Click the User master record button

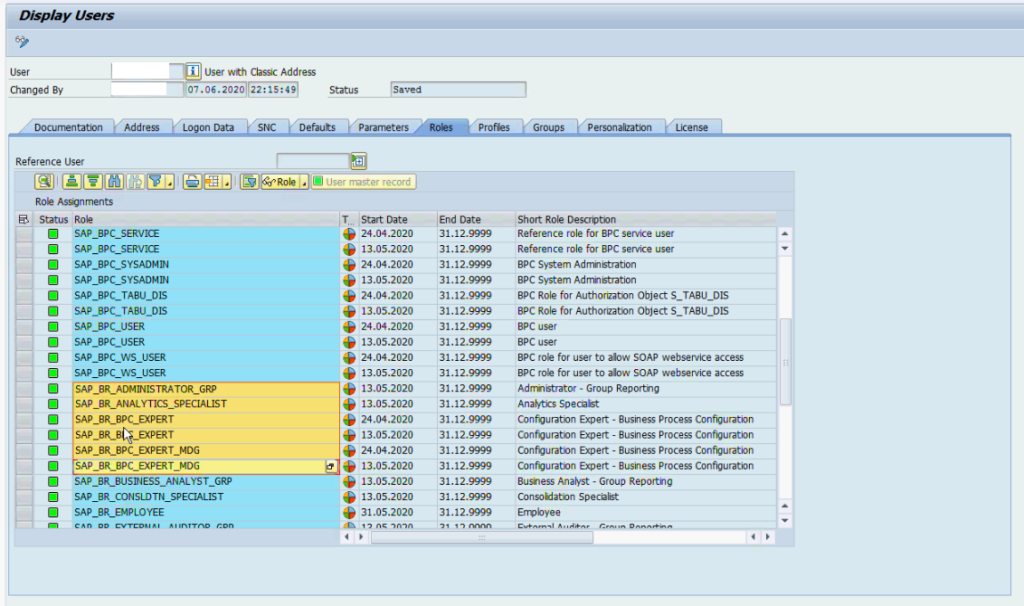363,182
